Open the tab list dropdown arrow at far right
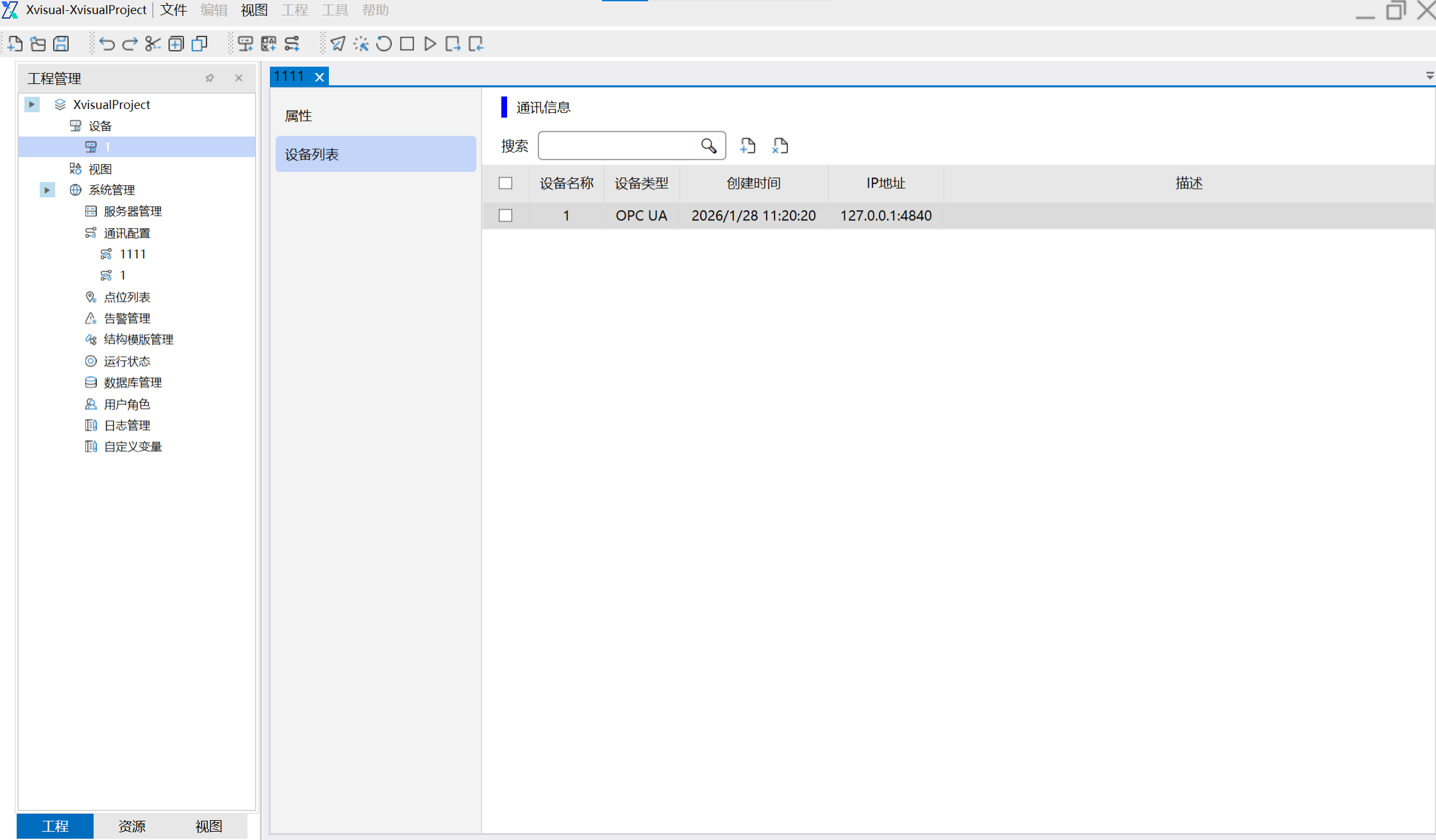 (x=1429, y=76)
